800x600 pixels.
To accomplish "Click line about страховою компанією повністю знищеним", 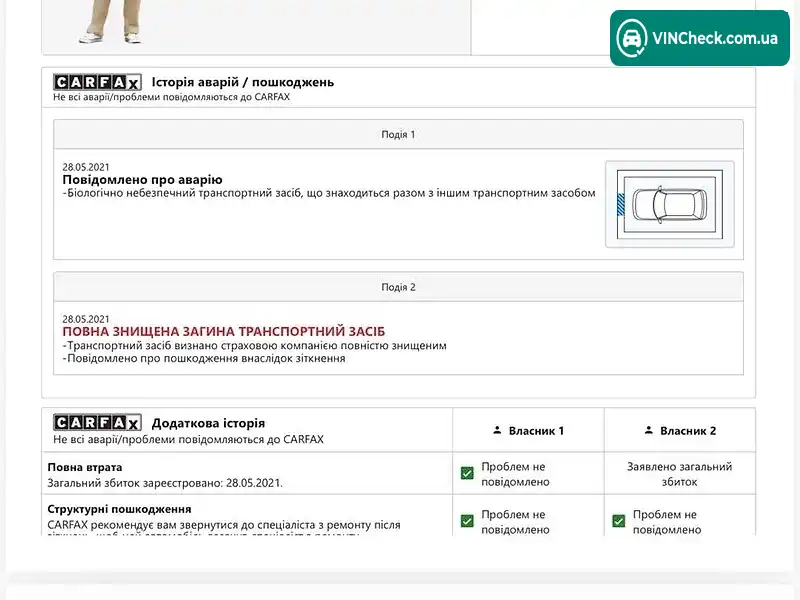I will pos(255,345).
